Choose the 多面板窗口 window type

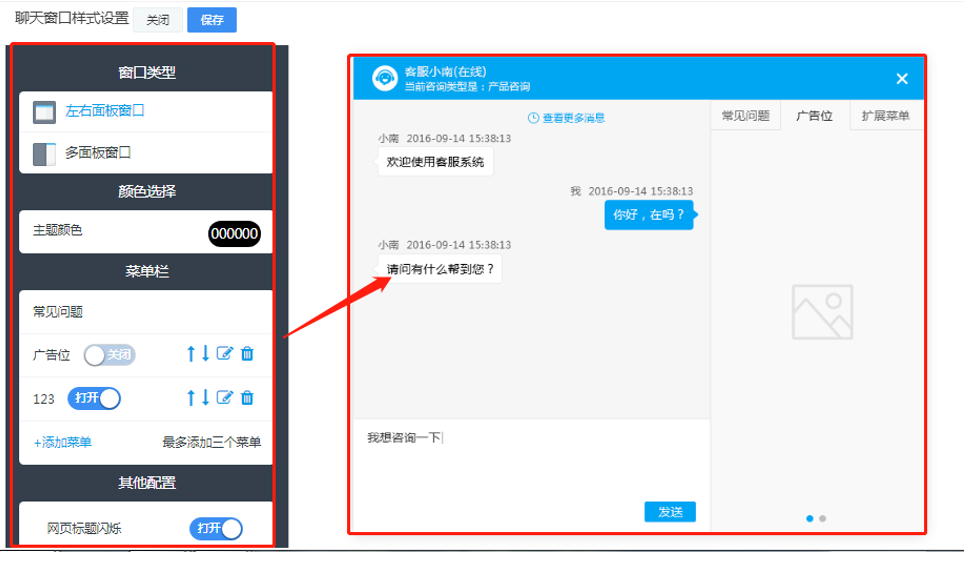pyautogui.click(x=98, y=153)
